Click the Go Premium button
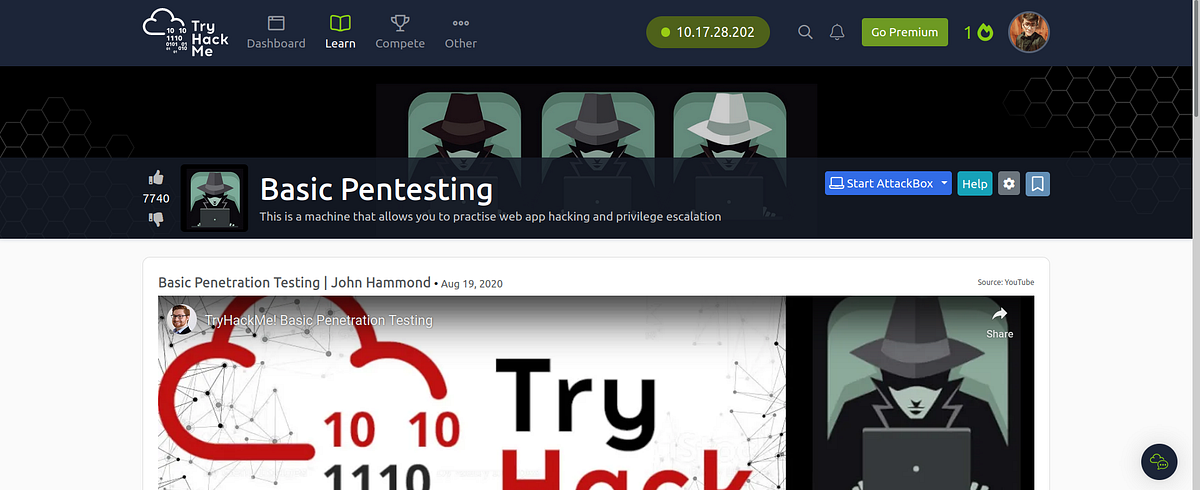Viewport: 1200px width, 490px height. pos(905,32)
